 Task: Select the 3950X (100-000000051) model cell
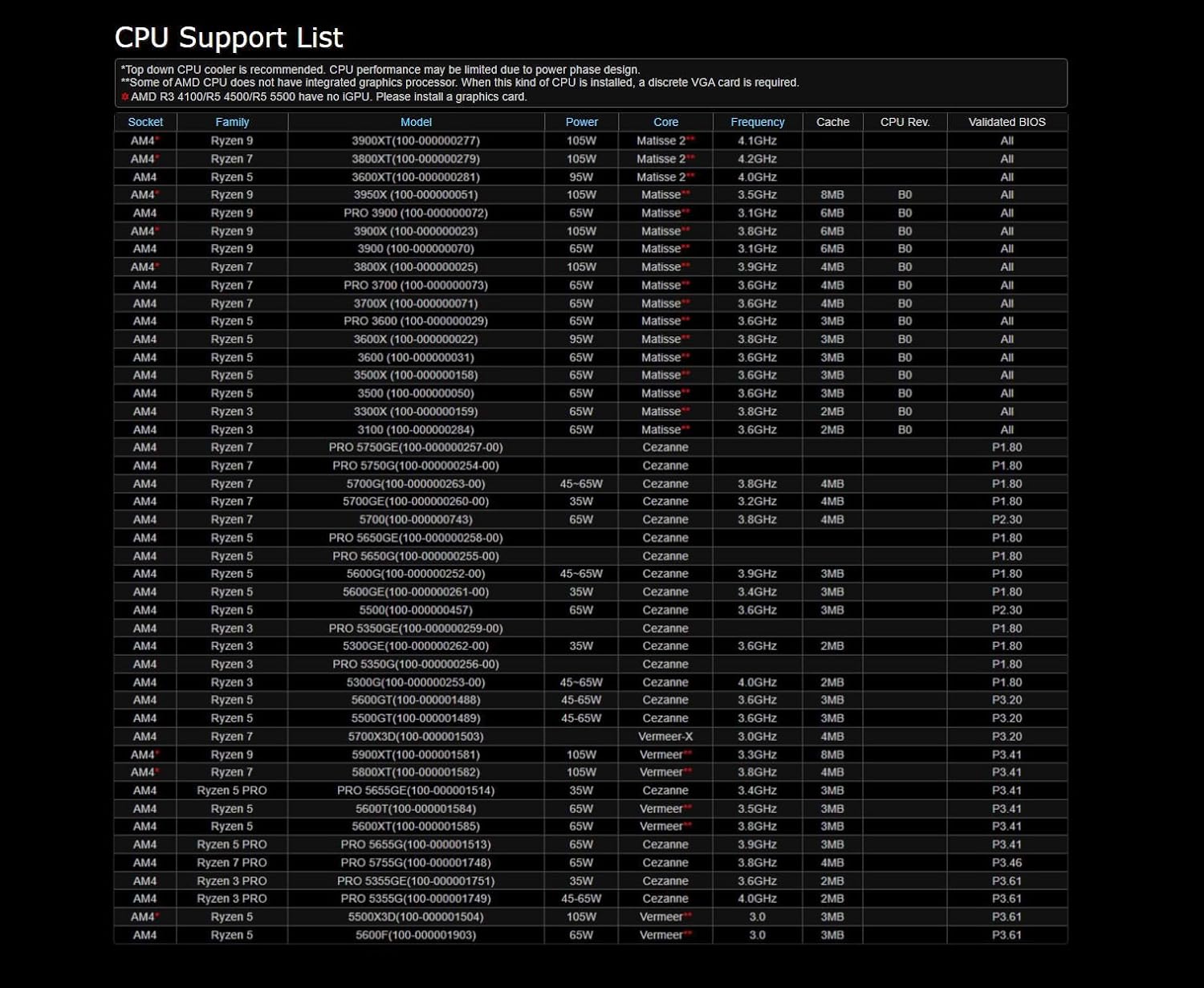(x=416, y=195)
